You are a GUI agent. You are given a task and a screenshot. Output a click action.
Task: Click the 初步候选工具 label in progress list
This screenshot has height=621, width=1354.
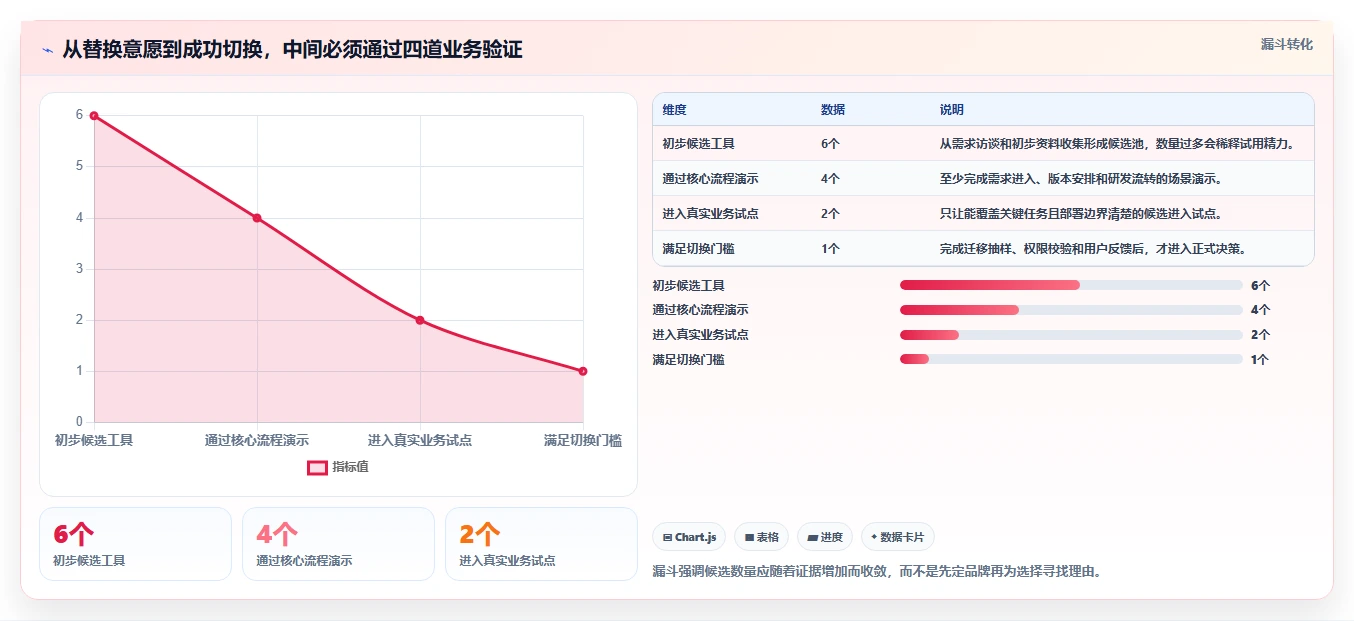(x=688, y=285)
